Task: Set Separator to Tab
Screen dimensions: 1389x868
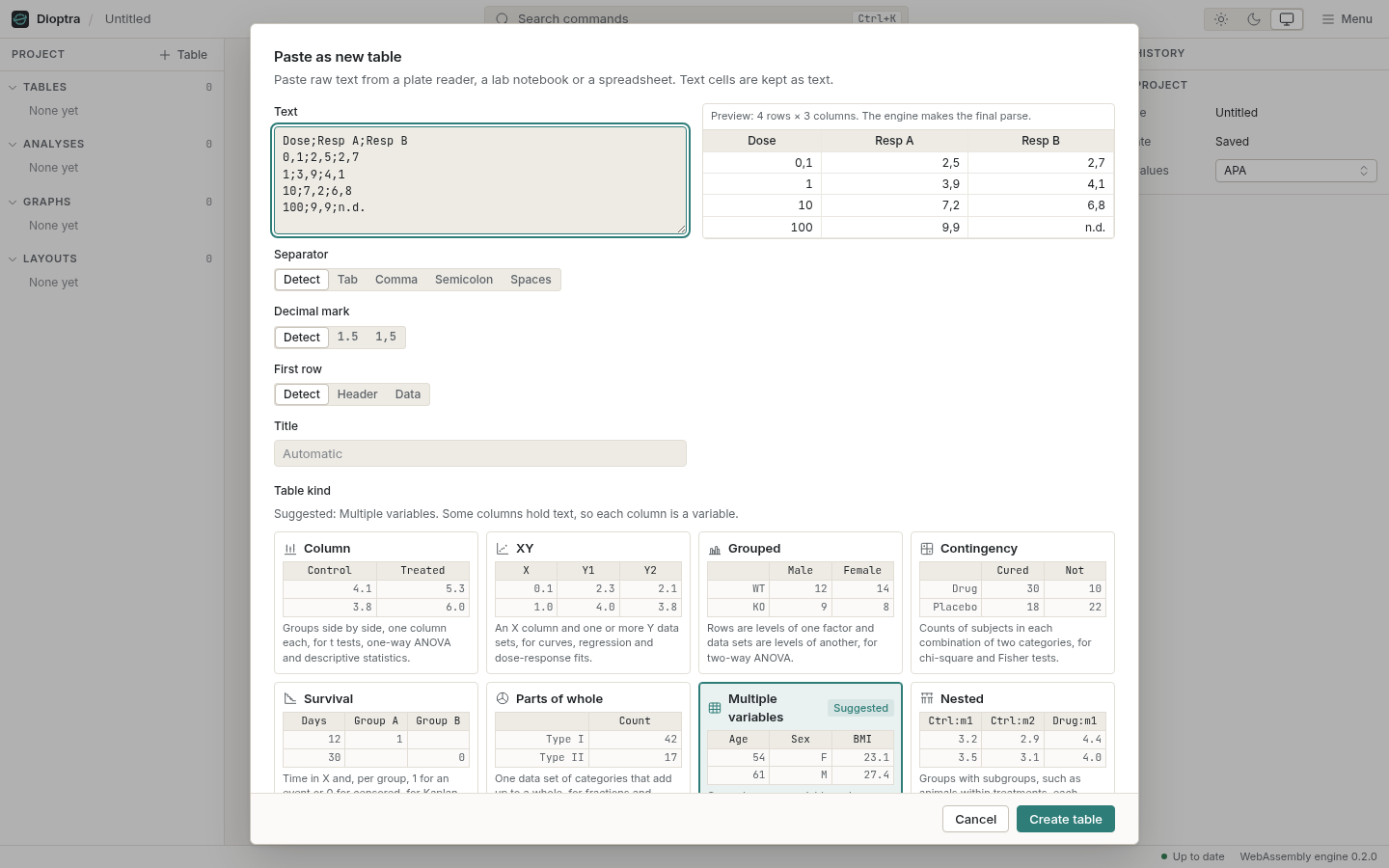Action: [347, 280]
